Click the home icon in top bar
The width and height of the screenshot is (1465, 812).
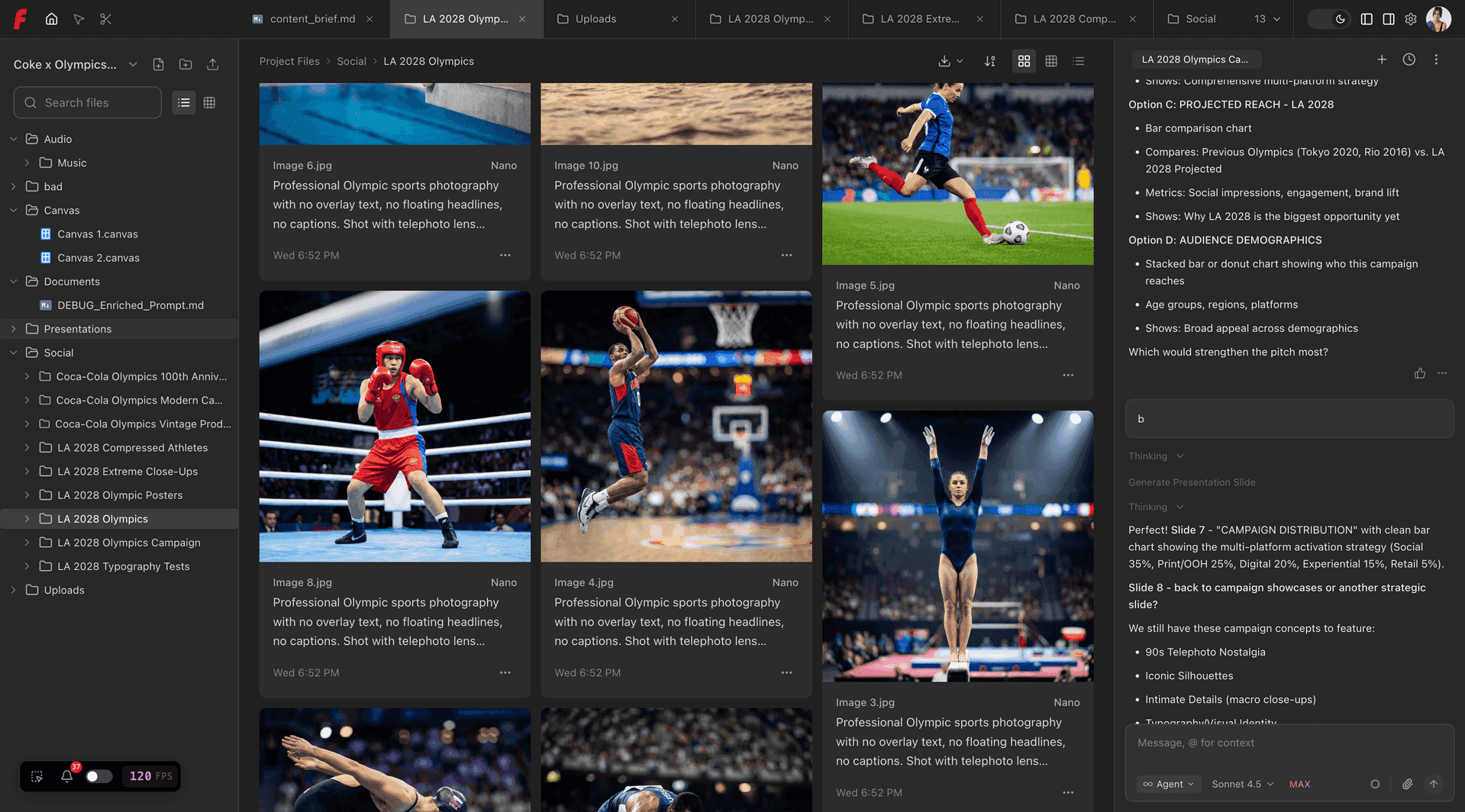click(x=51, y=19)
